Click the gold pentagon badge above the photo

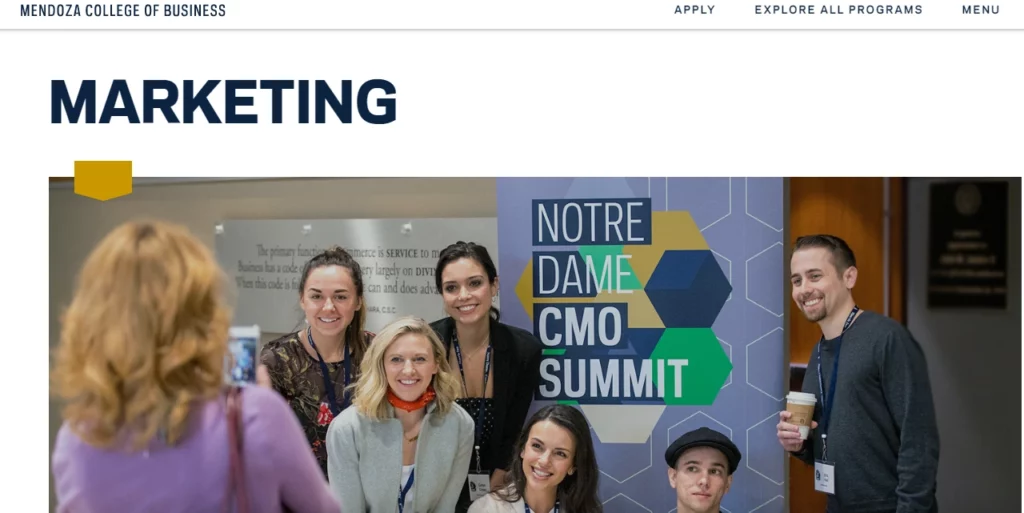point(103,180)
